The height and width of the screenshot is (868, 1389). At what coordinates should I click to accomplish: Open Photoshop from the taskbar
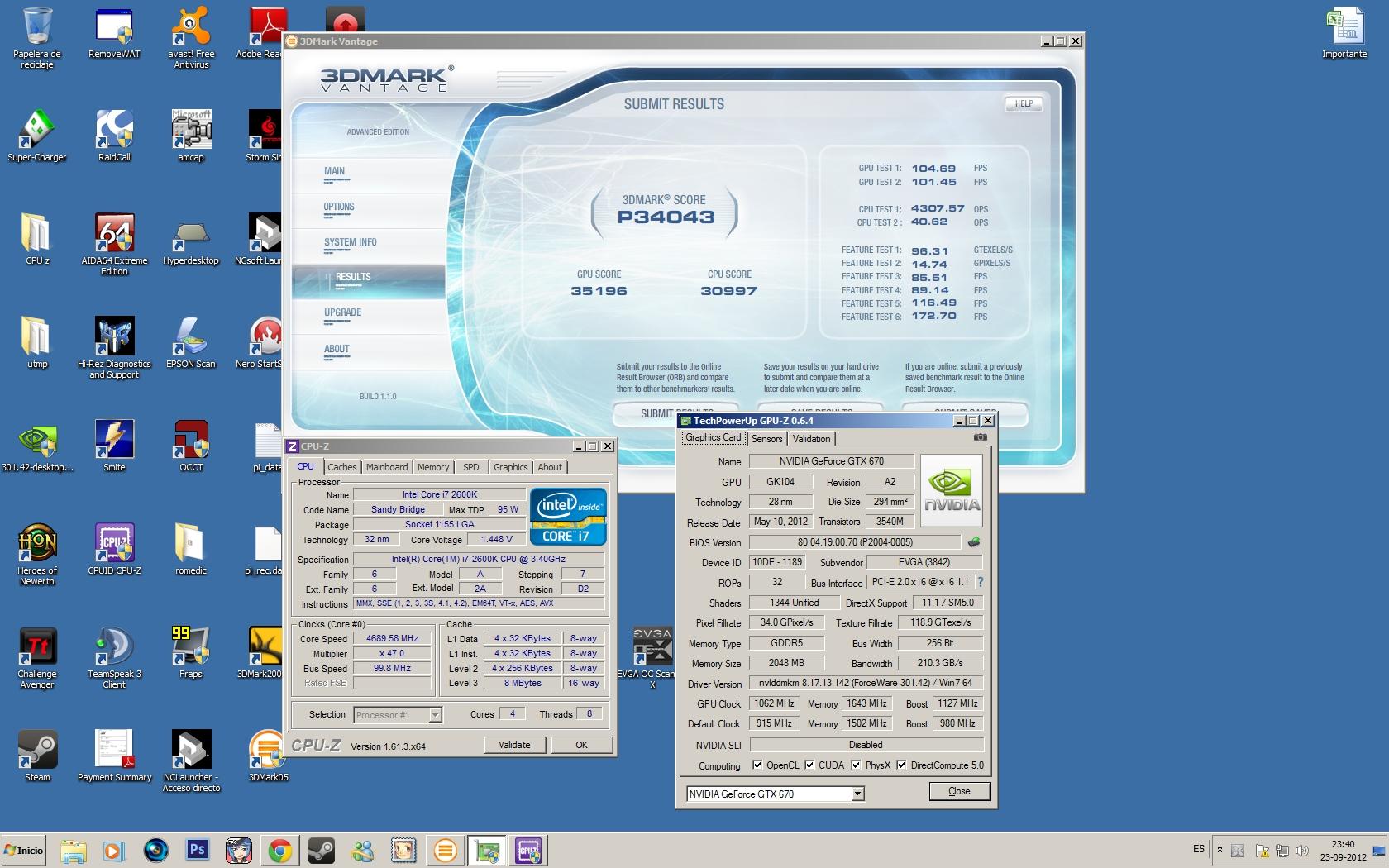[x=197, y=850]
